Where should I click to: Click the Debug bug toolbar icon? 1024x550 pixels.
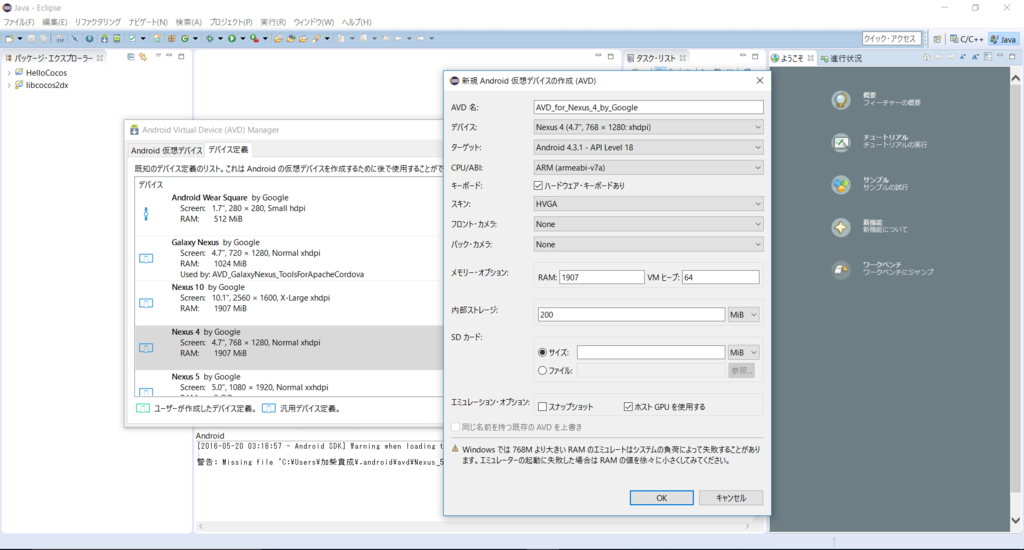click(210, 39)
